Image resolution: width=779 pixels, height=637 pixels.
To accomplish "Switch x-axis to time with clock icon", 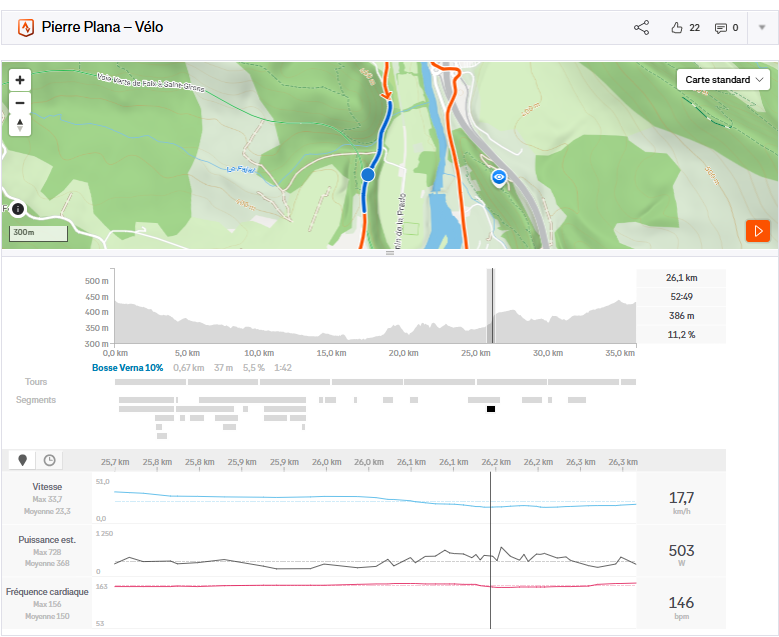I will [x=49, y=460].
